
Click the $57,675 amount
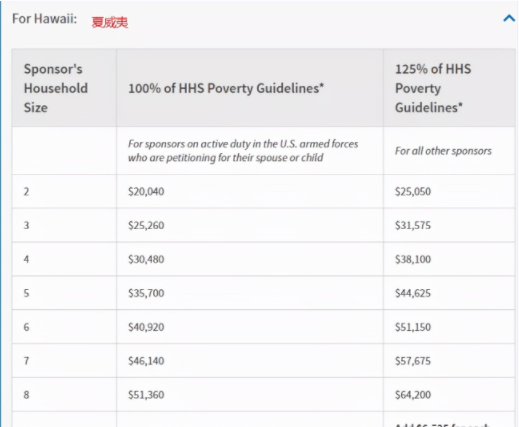pyautogui.click(x=413, y=361)
